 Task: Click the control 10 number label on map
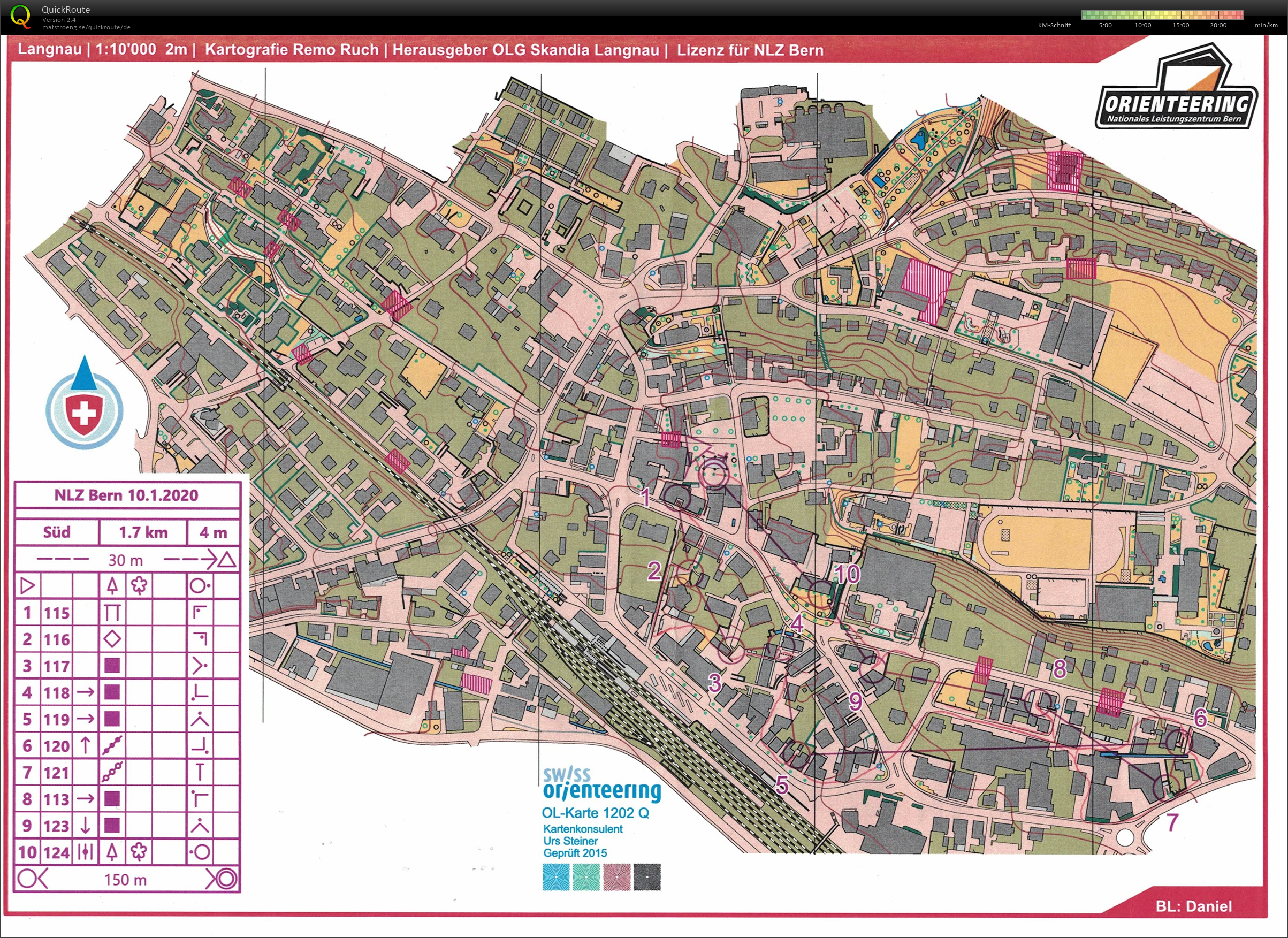click(847, 574)
